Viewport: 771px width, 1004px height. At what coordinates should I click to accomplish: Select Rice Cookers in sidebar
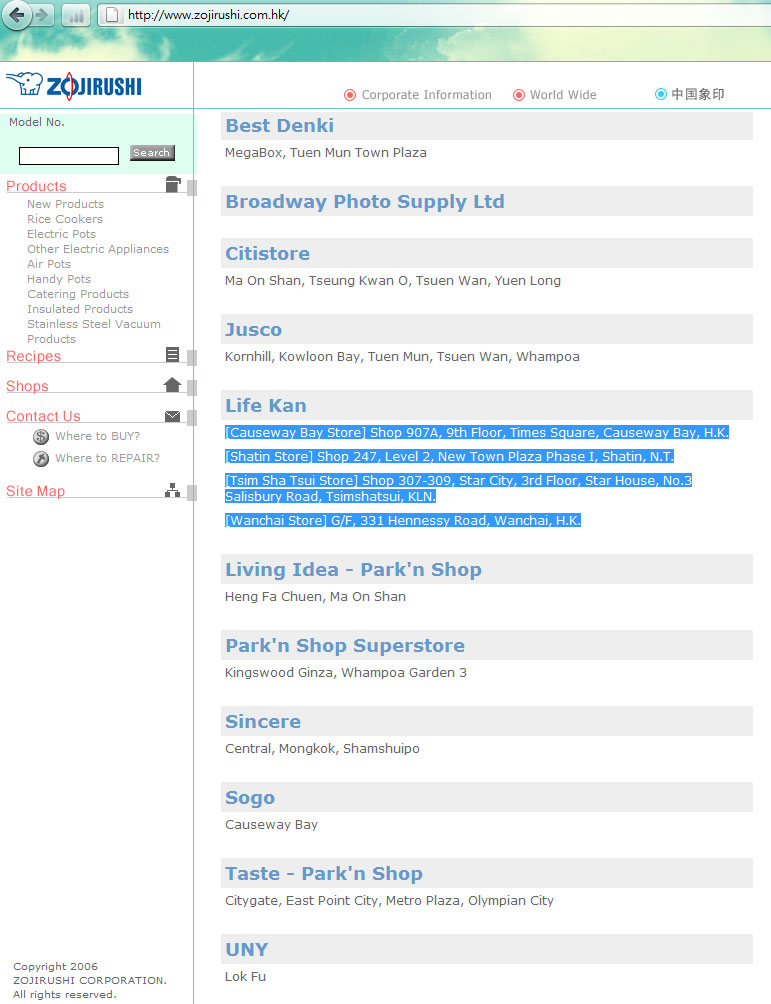(65, 219)
